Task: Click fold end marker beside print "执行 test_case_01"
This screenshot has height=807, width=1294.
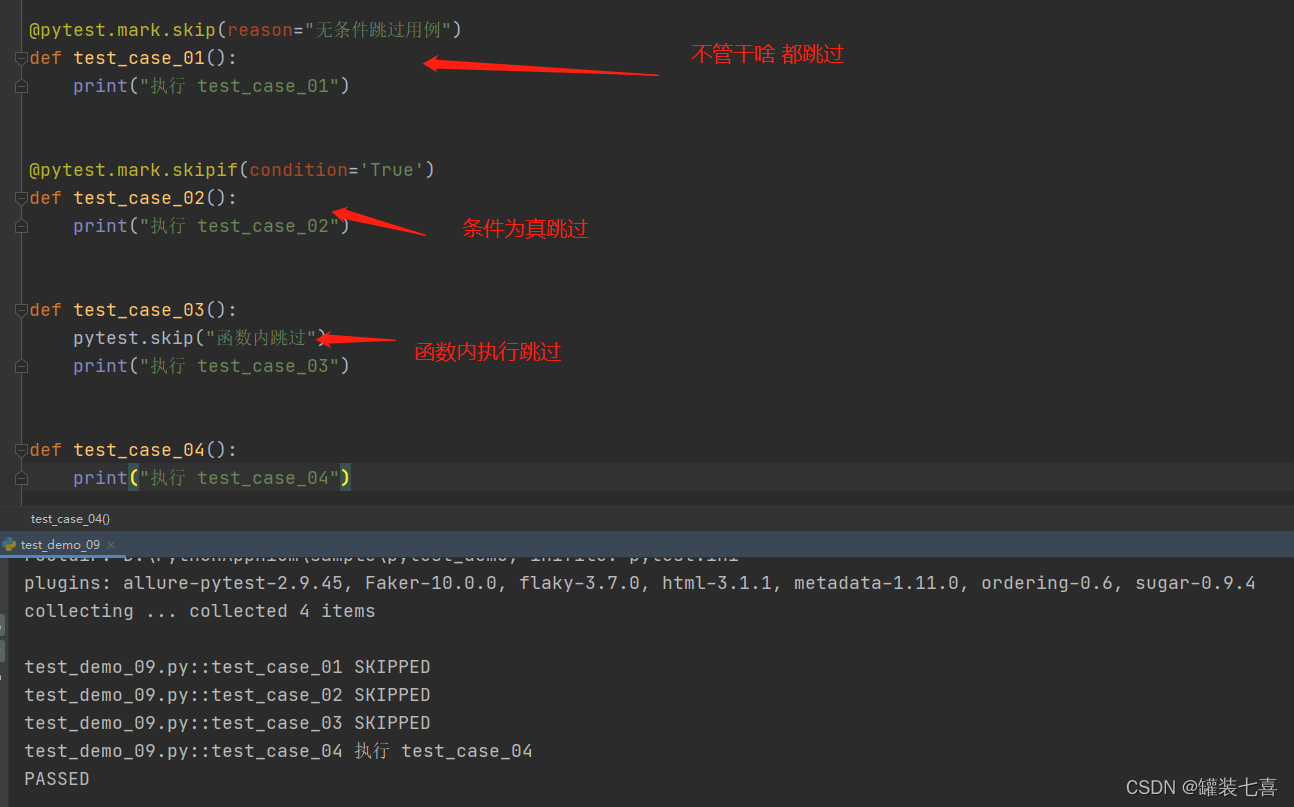Action: click(x=21, y=87)
